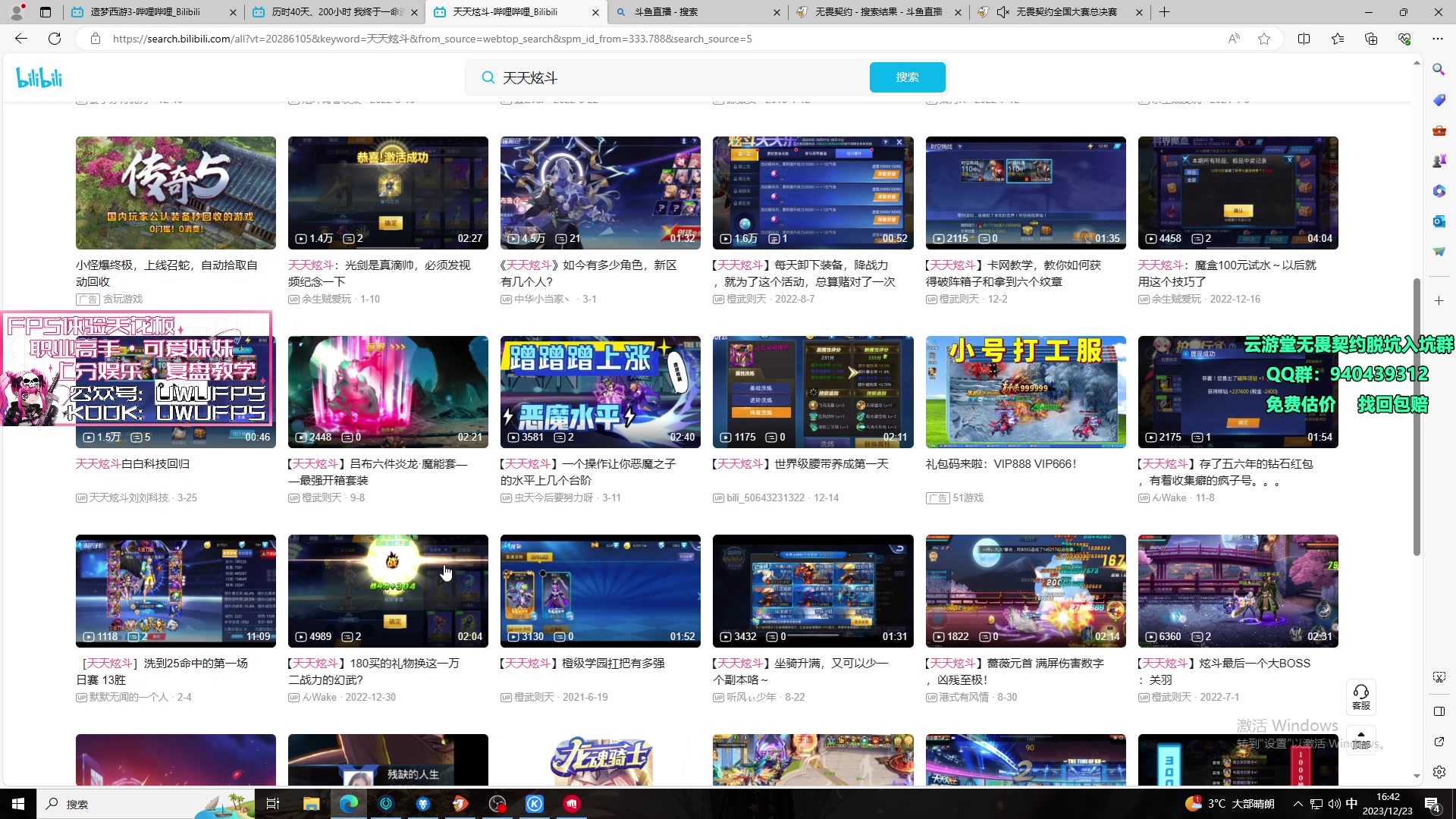Click taskbar search box 搜索
Image resolution: width=1456 pixels, height=819 pixels.
click(146, 804)
